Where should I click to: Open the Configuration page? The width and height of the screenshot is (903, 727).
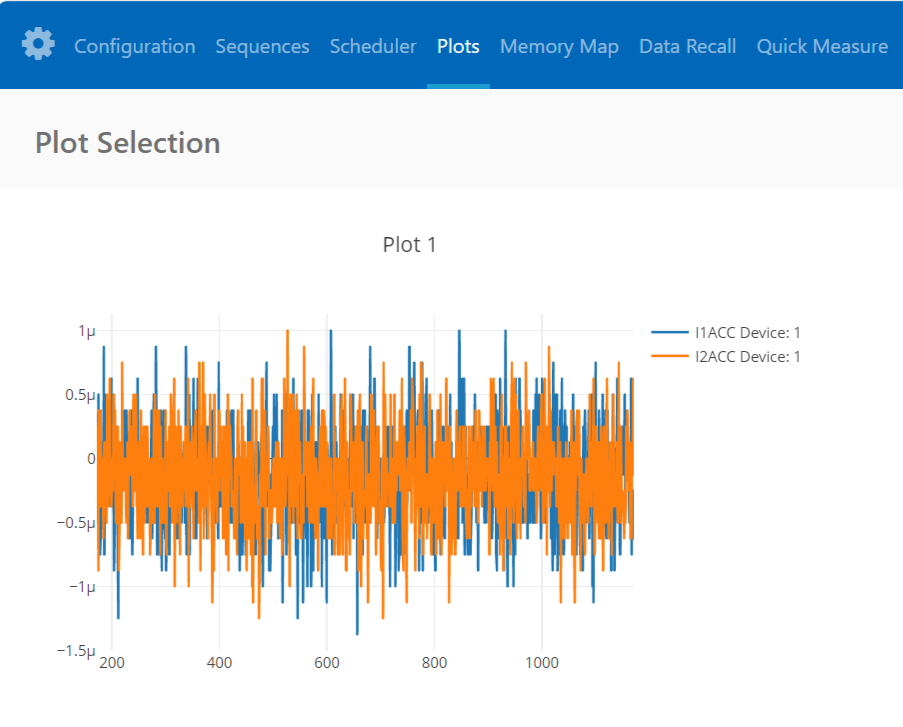click(x=134, y=46)
